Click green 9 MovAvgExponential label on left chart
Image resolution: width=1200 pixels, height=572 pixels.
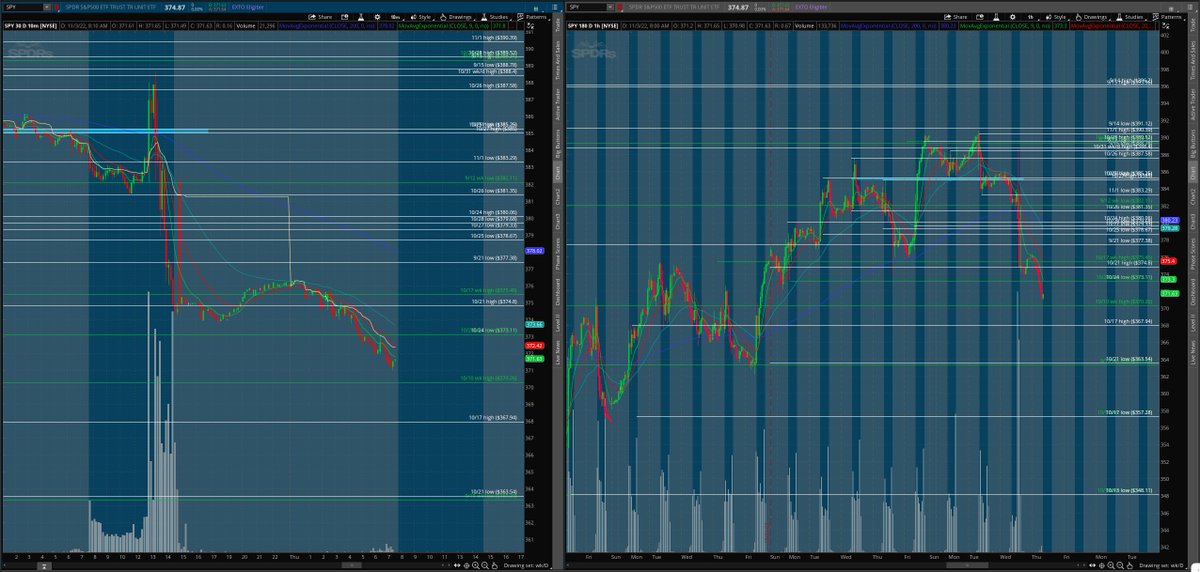(x=443, y=26)
